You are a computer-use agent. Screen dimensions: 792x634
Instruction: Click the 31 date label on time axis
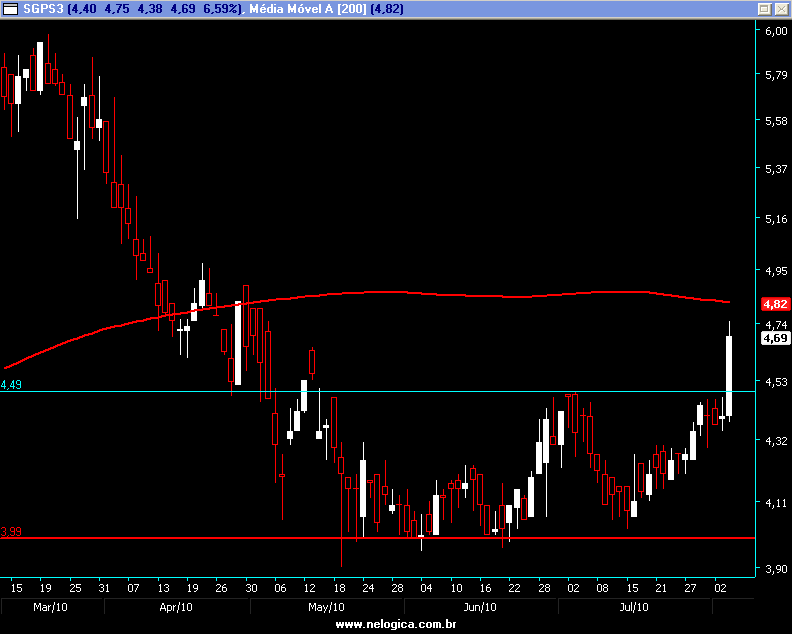[104, 588]
